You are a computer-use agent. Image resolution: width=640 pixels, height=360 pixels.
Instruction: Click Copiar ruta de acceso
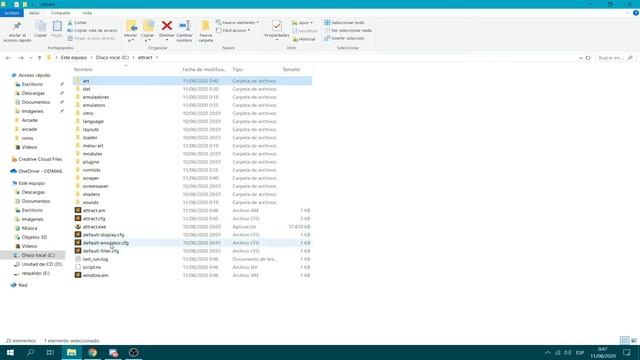pyautogui.click(x=92, y=31)
